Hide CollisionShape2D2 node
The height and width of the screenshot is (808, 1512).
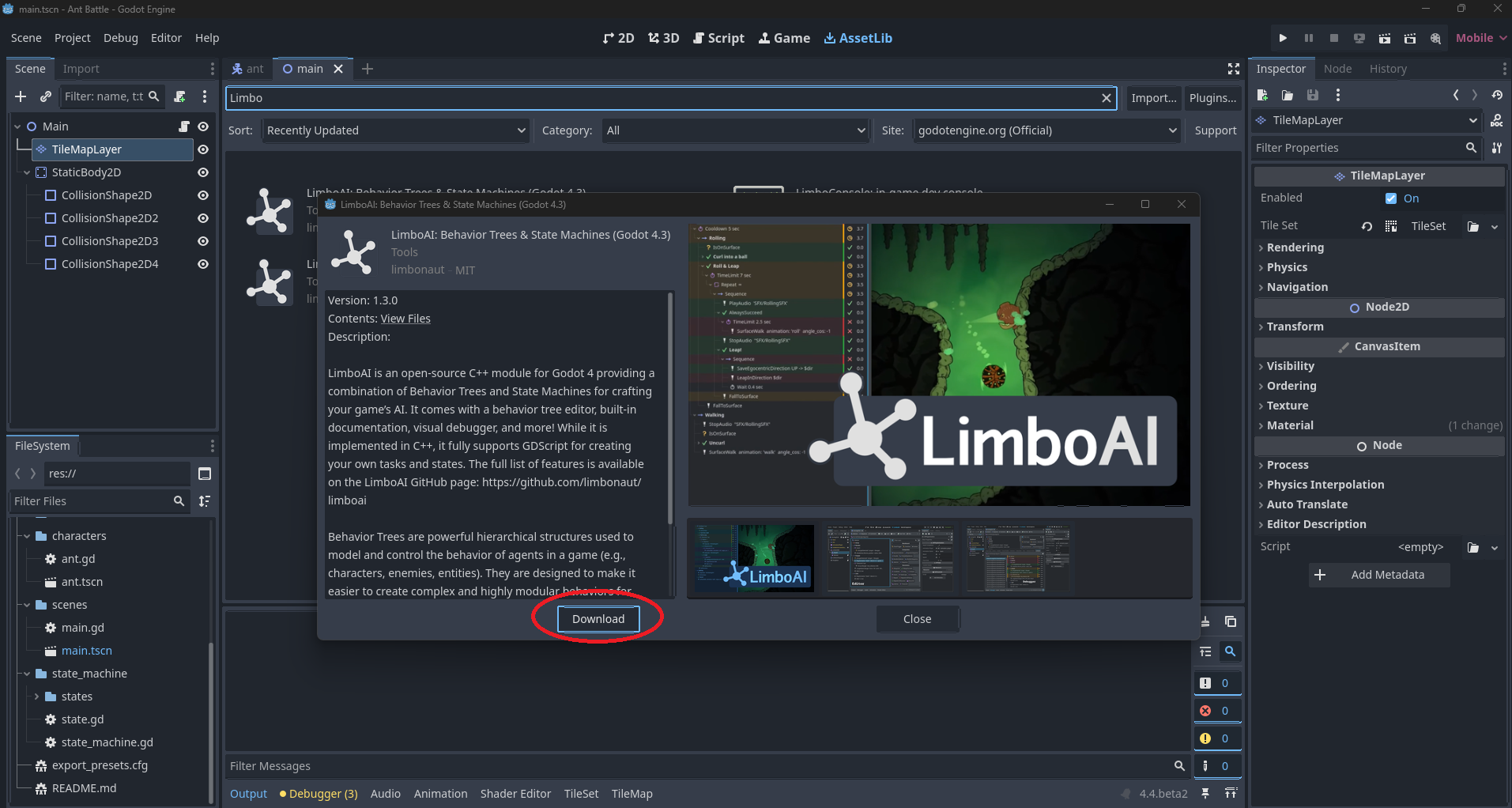click(x=203, y=218)
